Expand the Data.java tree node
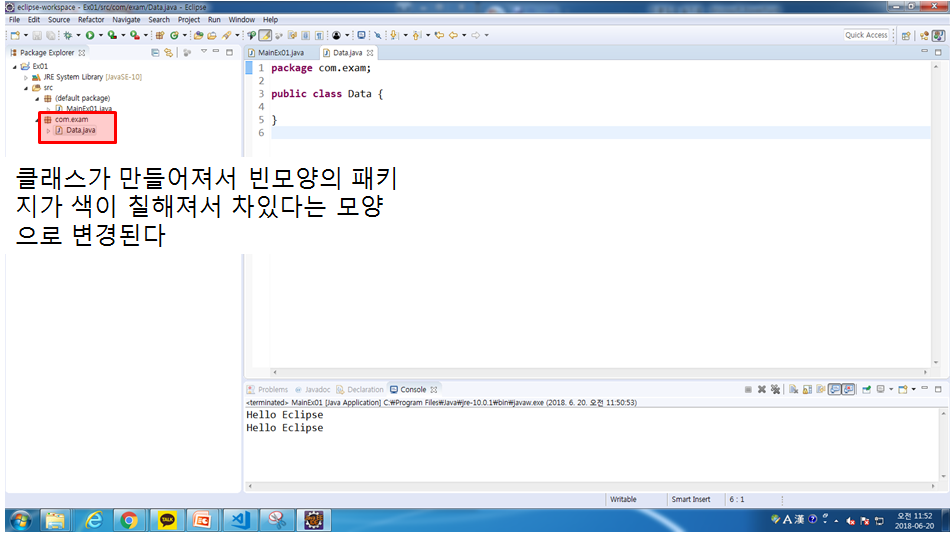Screen dimensions: 951x533 (x=48, y=130)
